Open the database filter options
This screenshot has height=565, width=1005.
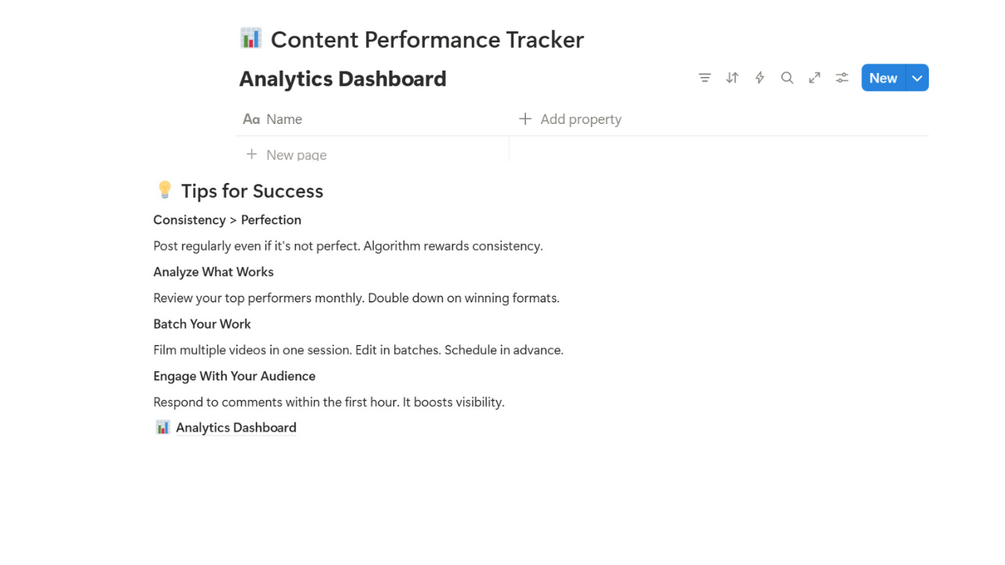(704, 78)
